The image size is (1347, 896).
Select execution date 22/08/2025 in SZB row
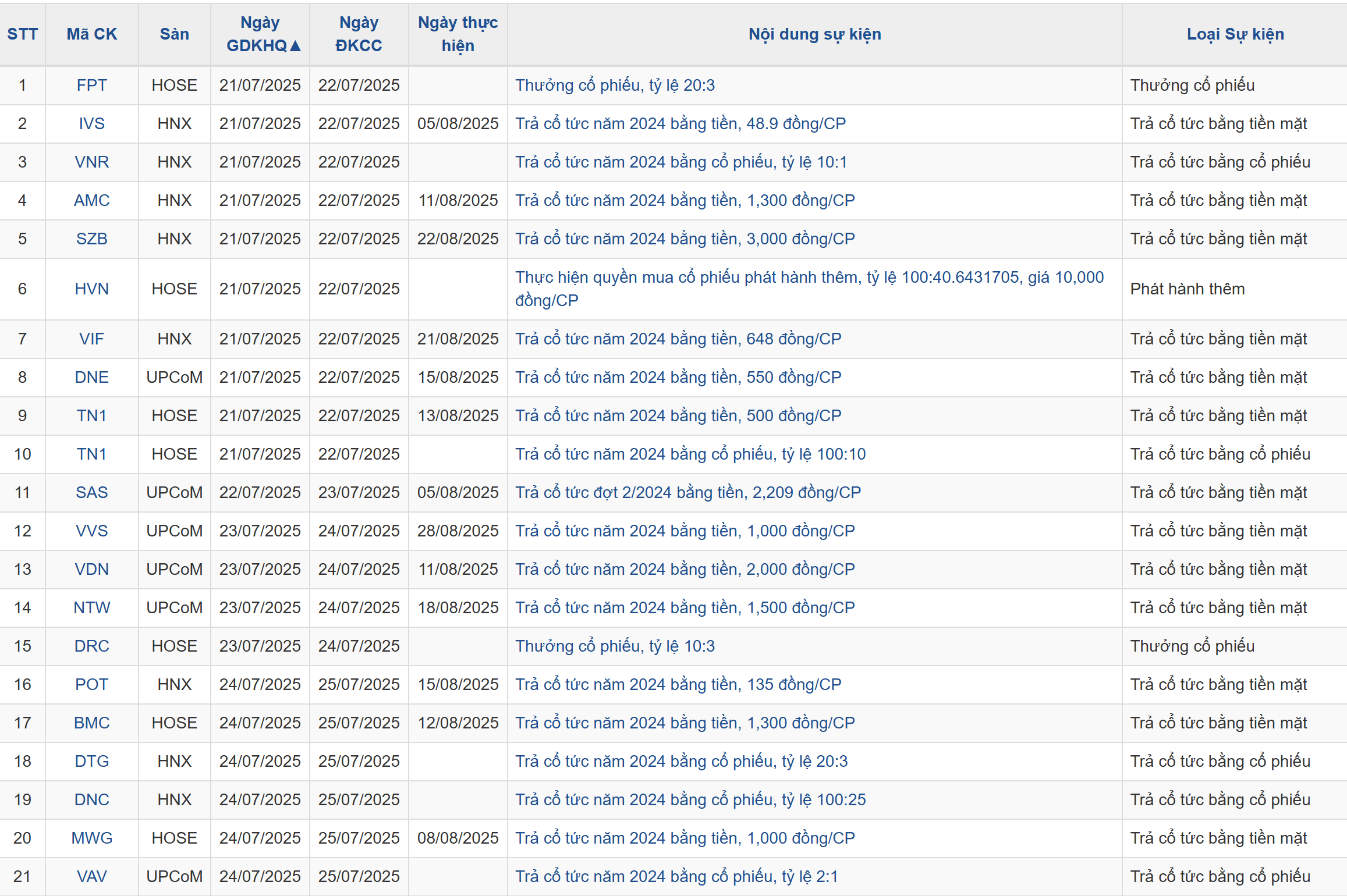tap(458, 239)
